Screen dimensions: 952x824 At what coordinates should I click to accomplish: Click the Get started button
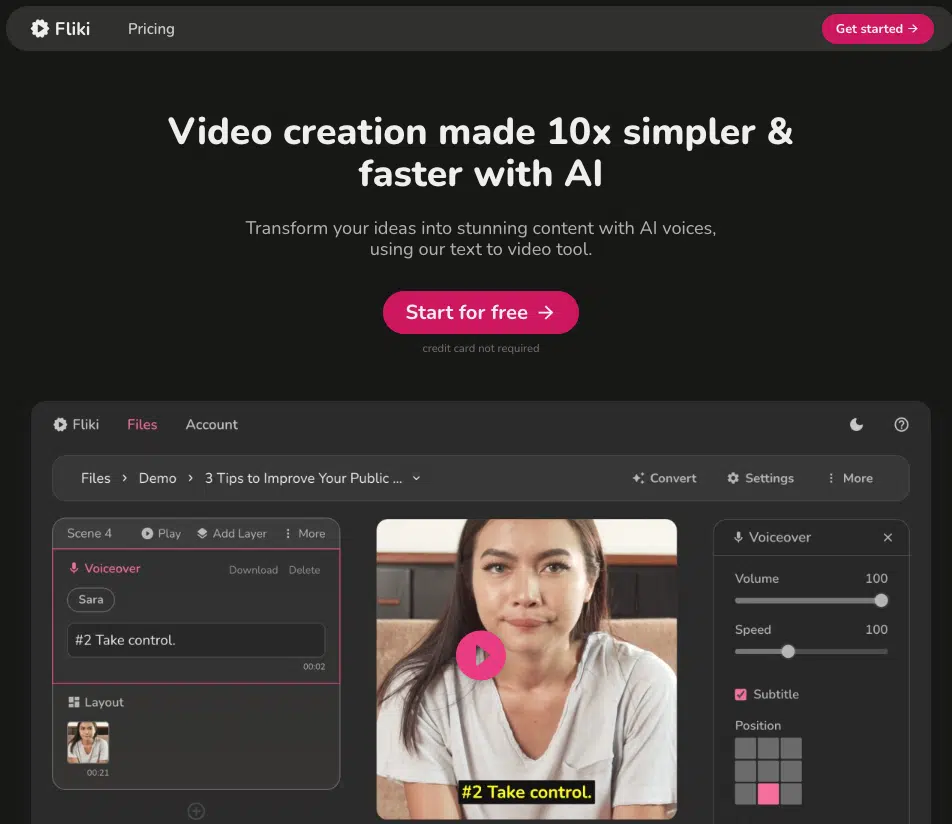click(x=877, y=29)
